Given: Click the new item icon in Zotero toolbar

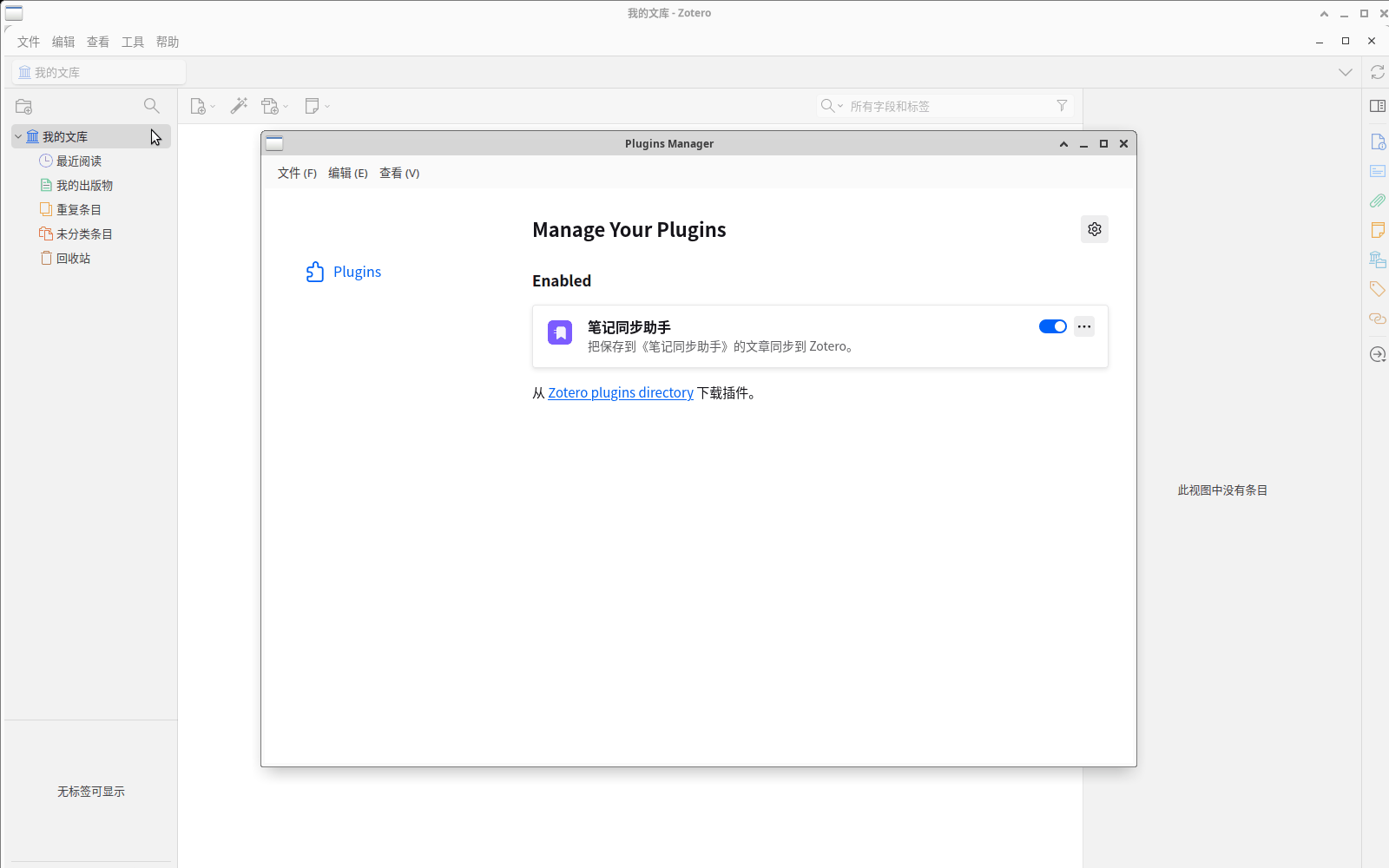Looking at the screenshot, I should click(x=198, y=106).
